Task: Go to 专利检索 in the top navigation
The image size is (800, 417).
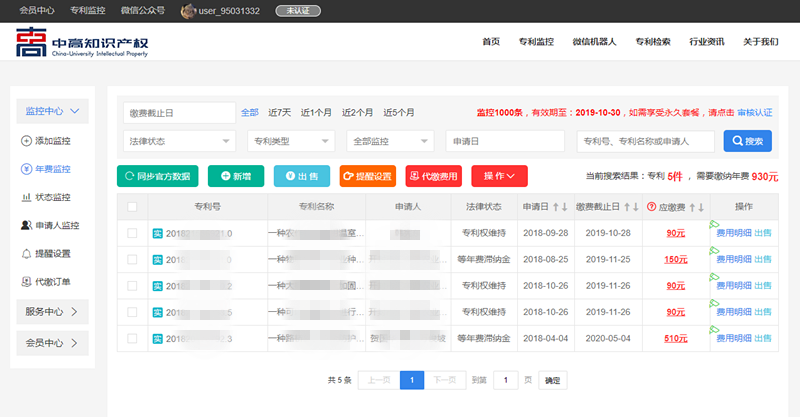Action: [653, 42]
